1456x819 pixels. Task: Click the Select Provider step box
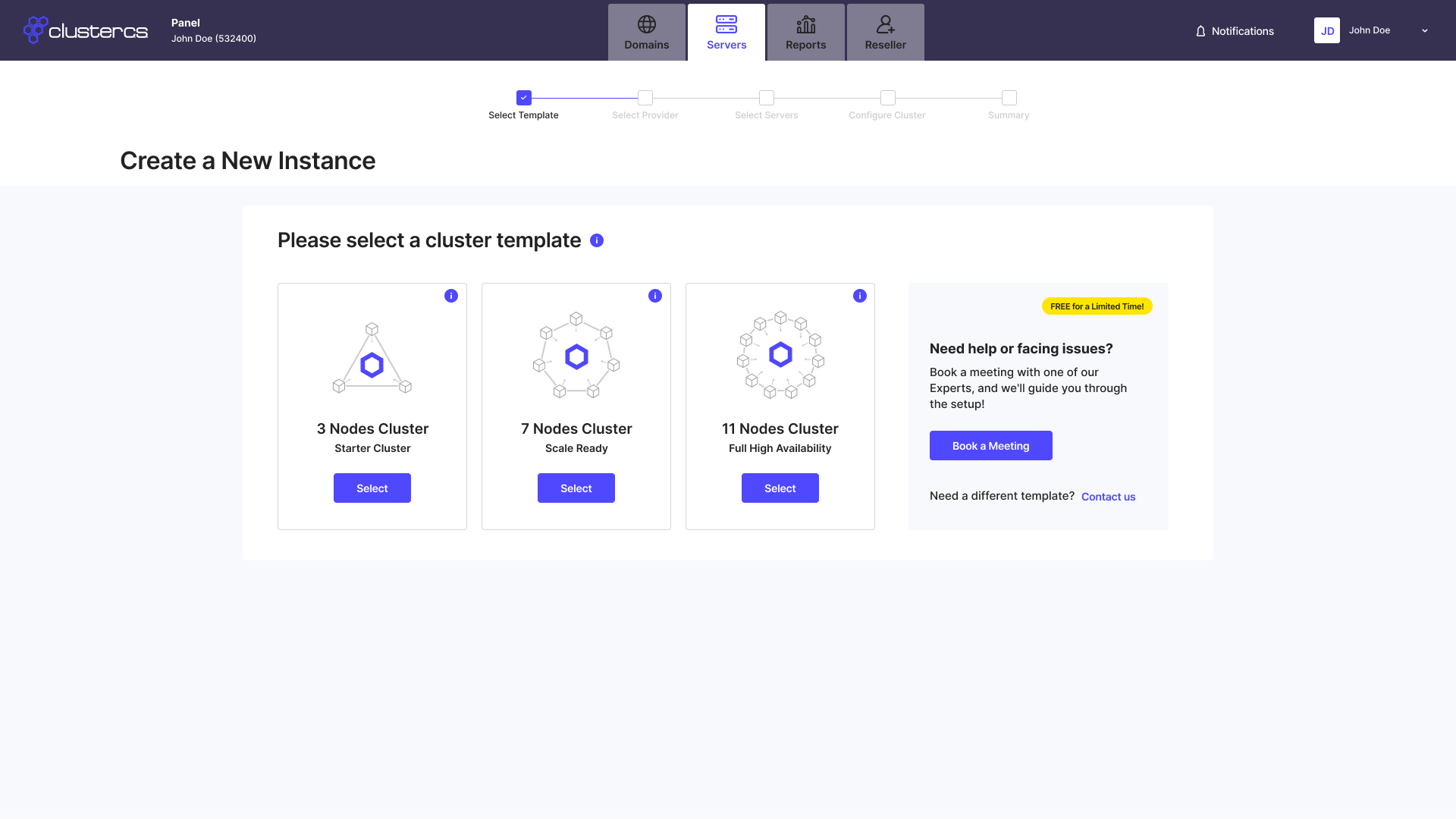pyautogui.click(x=645, y=98)
